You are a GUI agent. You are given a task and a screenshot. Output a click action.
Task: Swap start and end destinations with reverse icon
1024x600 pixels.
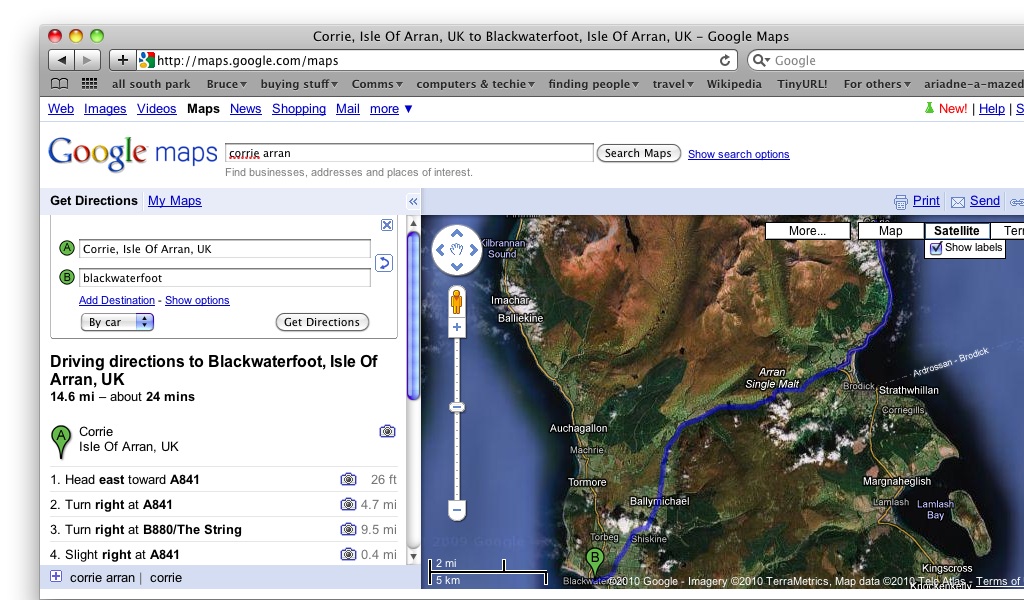pyautogui.click(x=384, y=263)
